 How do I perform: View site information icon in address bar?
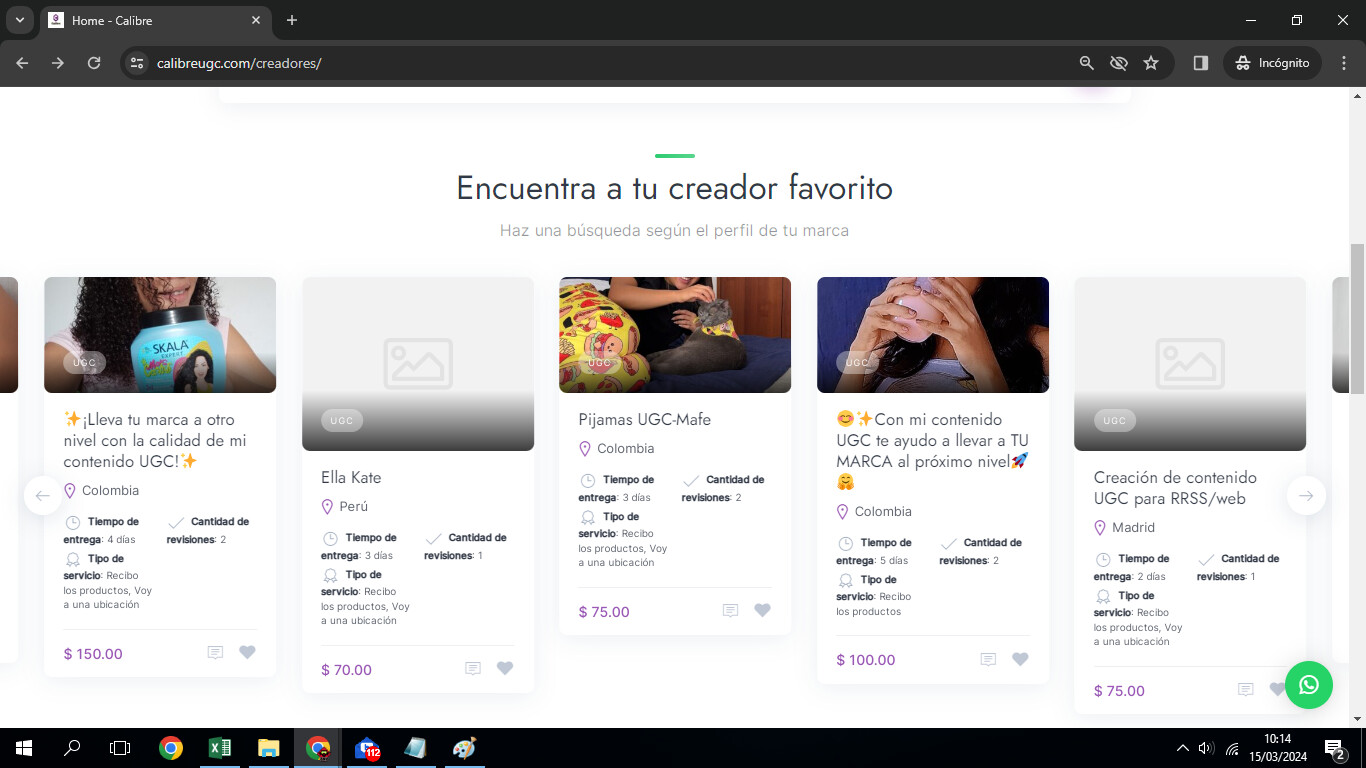pos(137,63)
